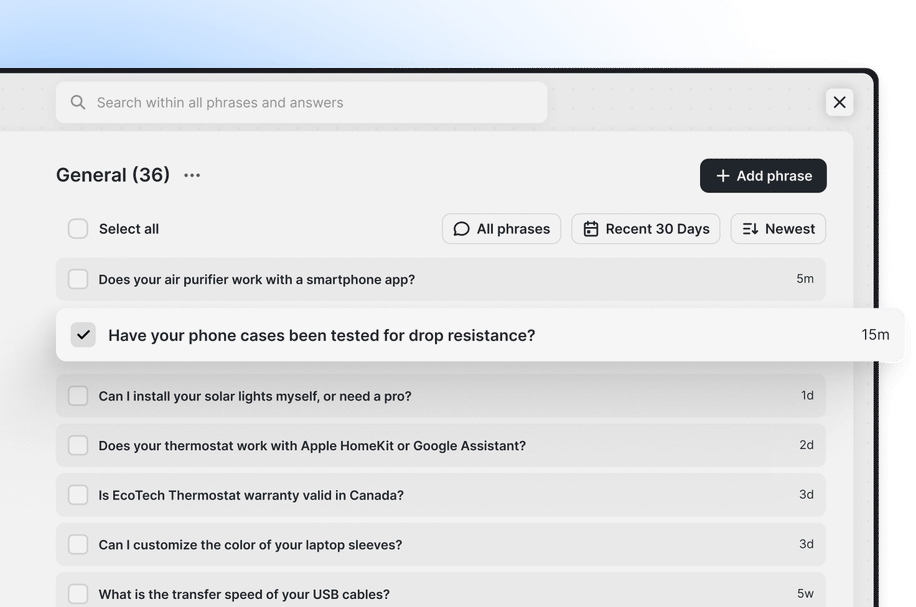
Task: Click the X icon to close the panel
Action: [x=839, y=102]
